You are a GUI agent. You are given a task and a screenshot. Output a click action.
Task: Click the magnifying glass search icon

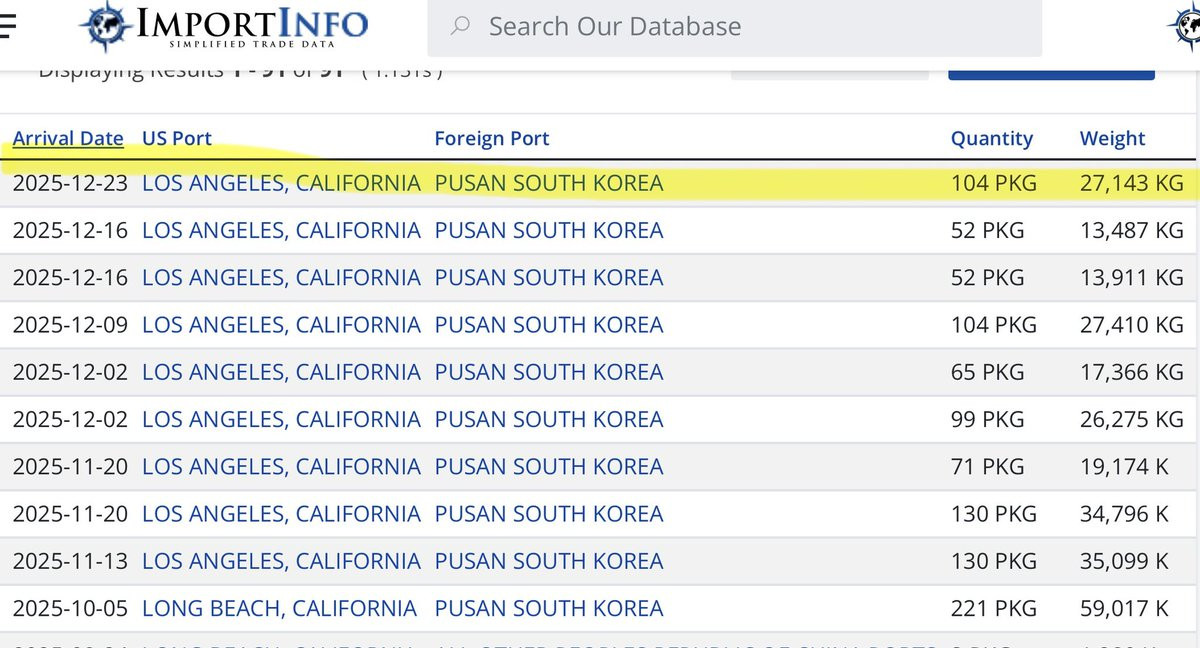(x=460, y=26)
